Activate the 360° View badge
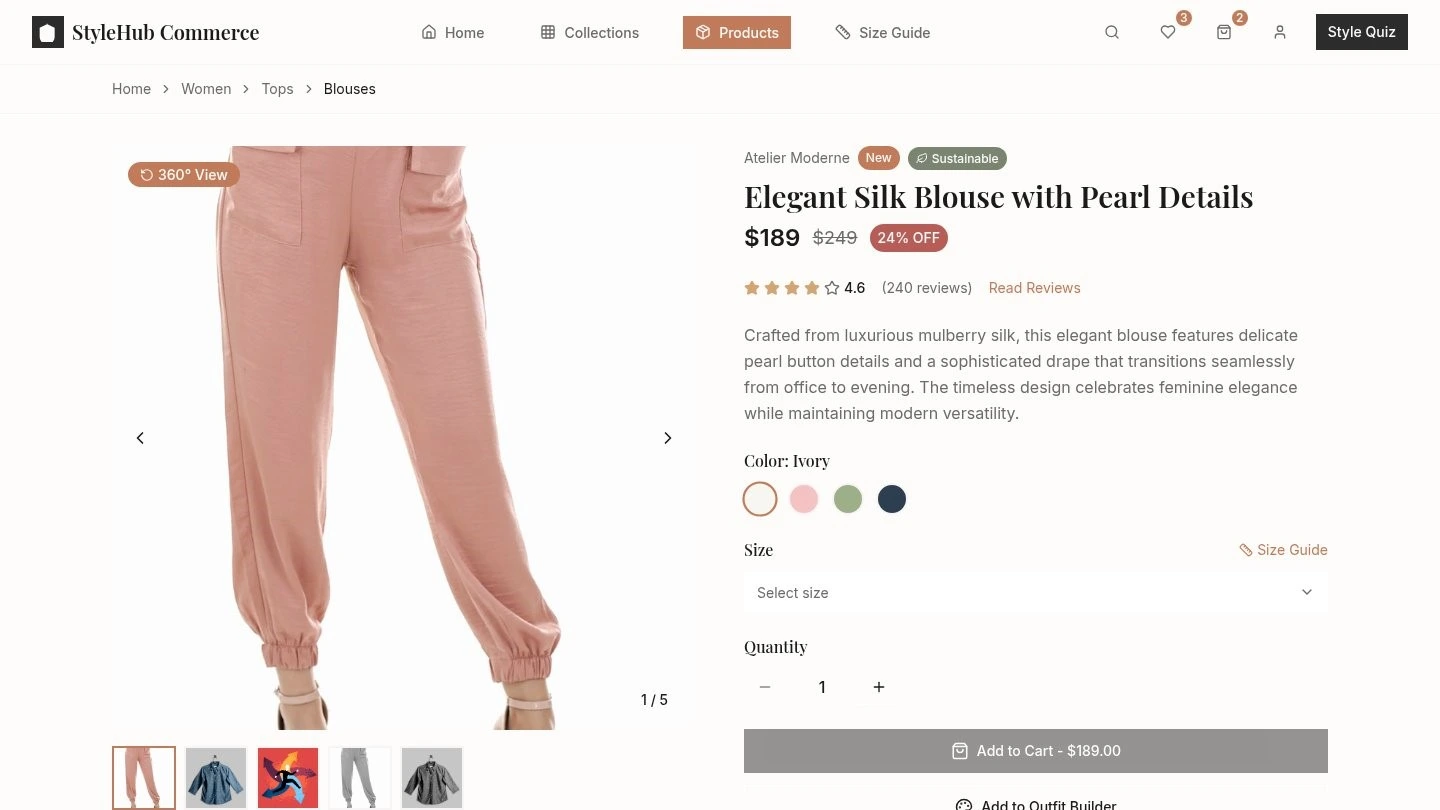Viewport: 1440px width, 810px height. coord(183,174)
